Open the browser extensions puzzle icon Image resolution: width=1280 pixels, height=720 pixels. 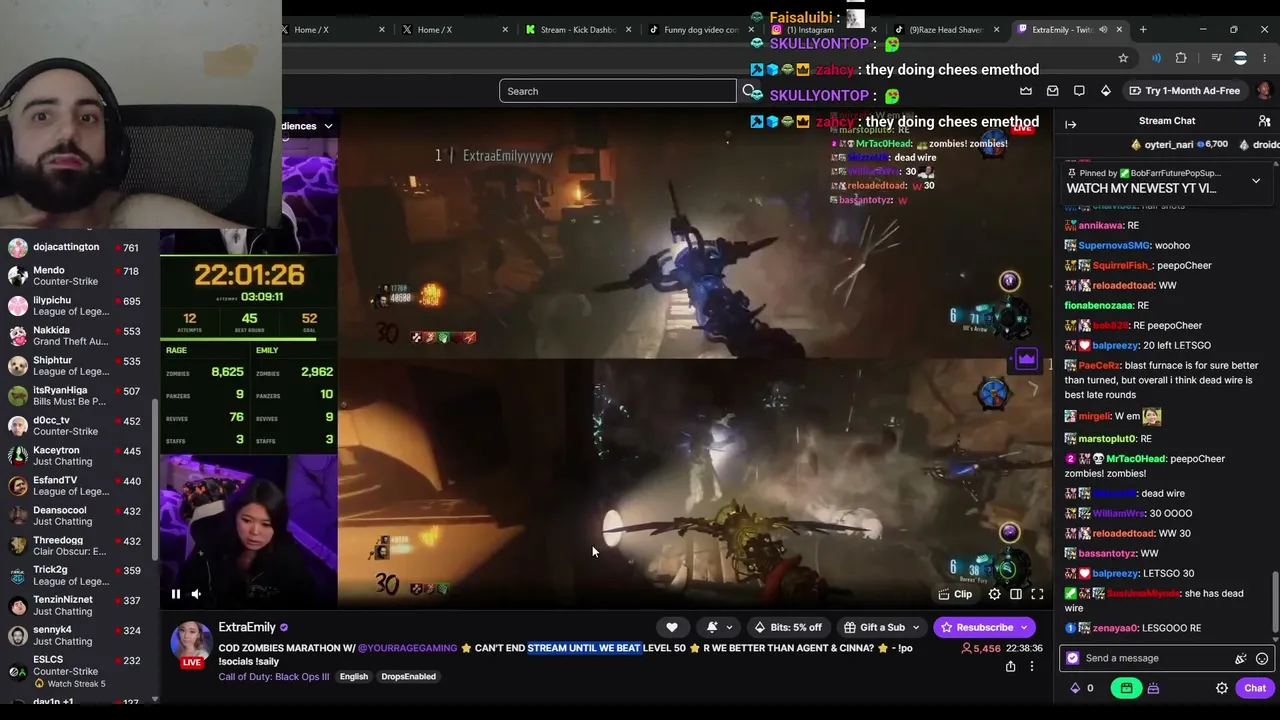1181,58
